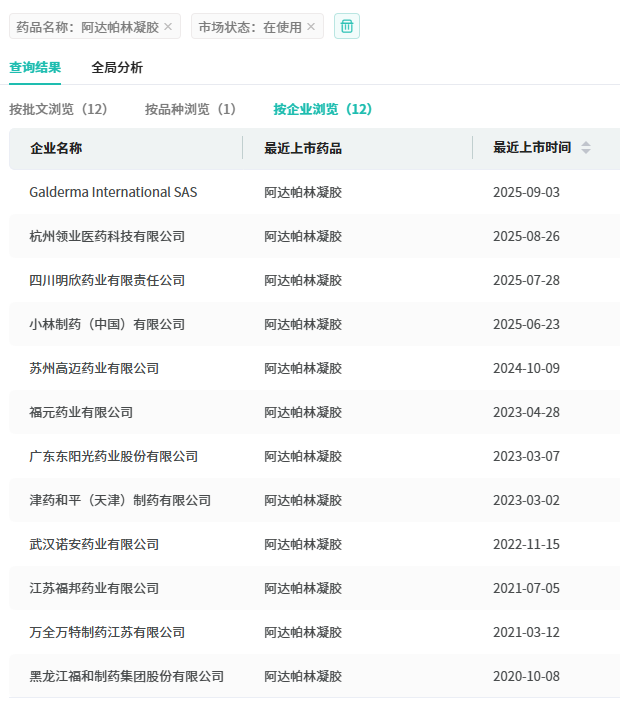Remove the 药品名称 阿达帕林凝胶 filter tag
Image resolution: width=620 pixels, height=714 pixels.
[168, 27]
